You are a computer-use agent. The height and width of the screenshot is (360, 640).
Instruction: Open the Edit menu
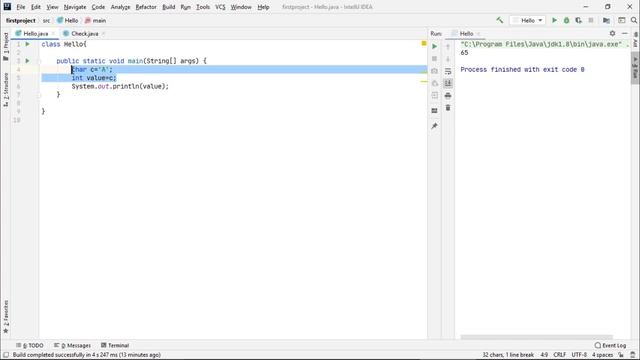click(36, 7)
